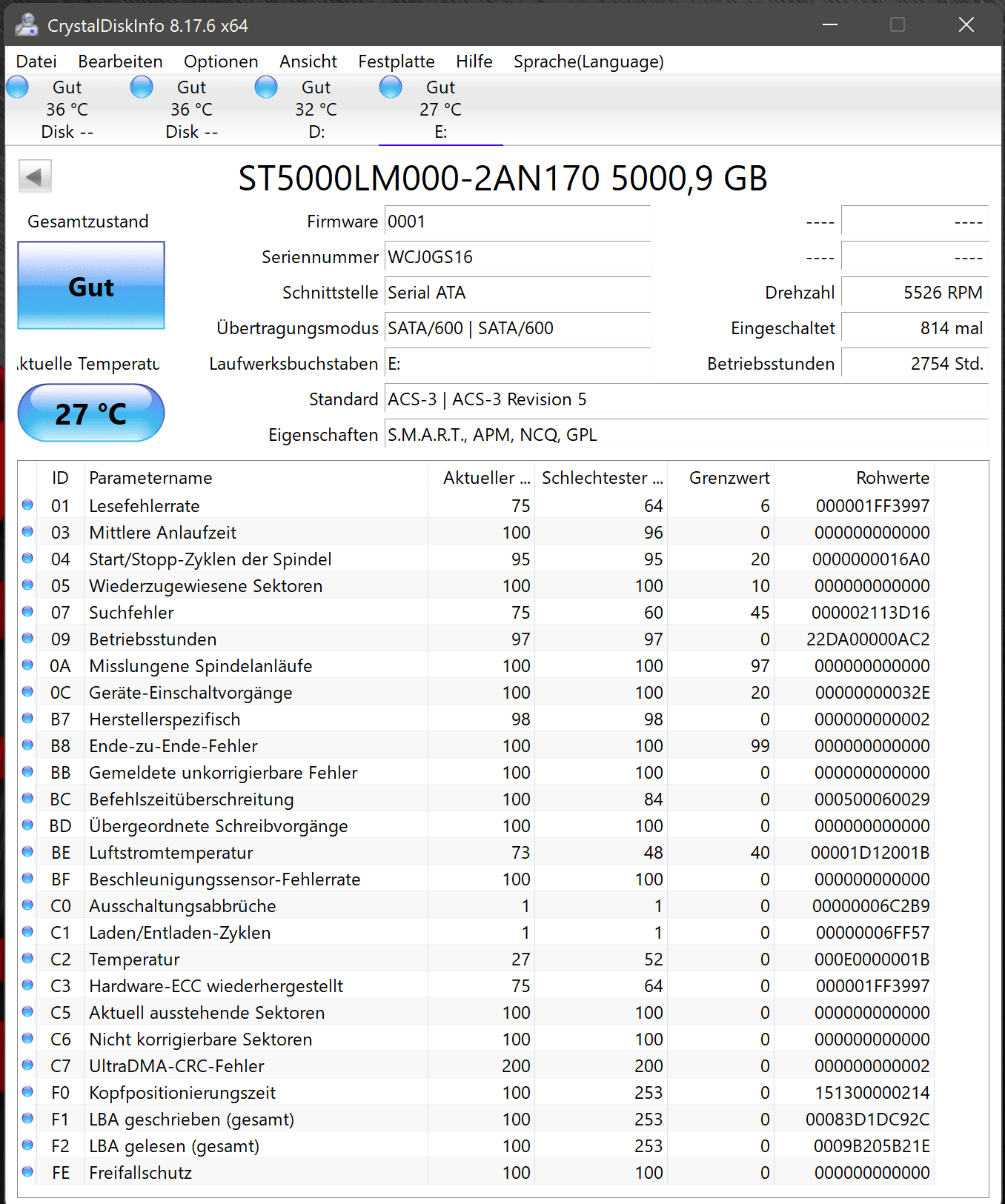
Task: Click the Parametername column header
Action: (256, 478)
